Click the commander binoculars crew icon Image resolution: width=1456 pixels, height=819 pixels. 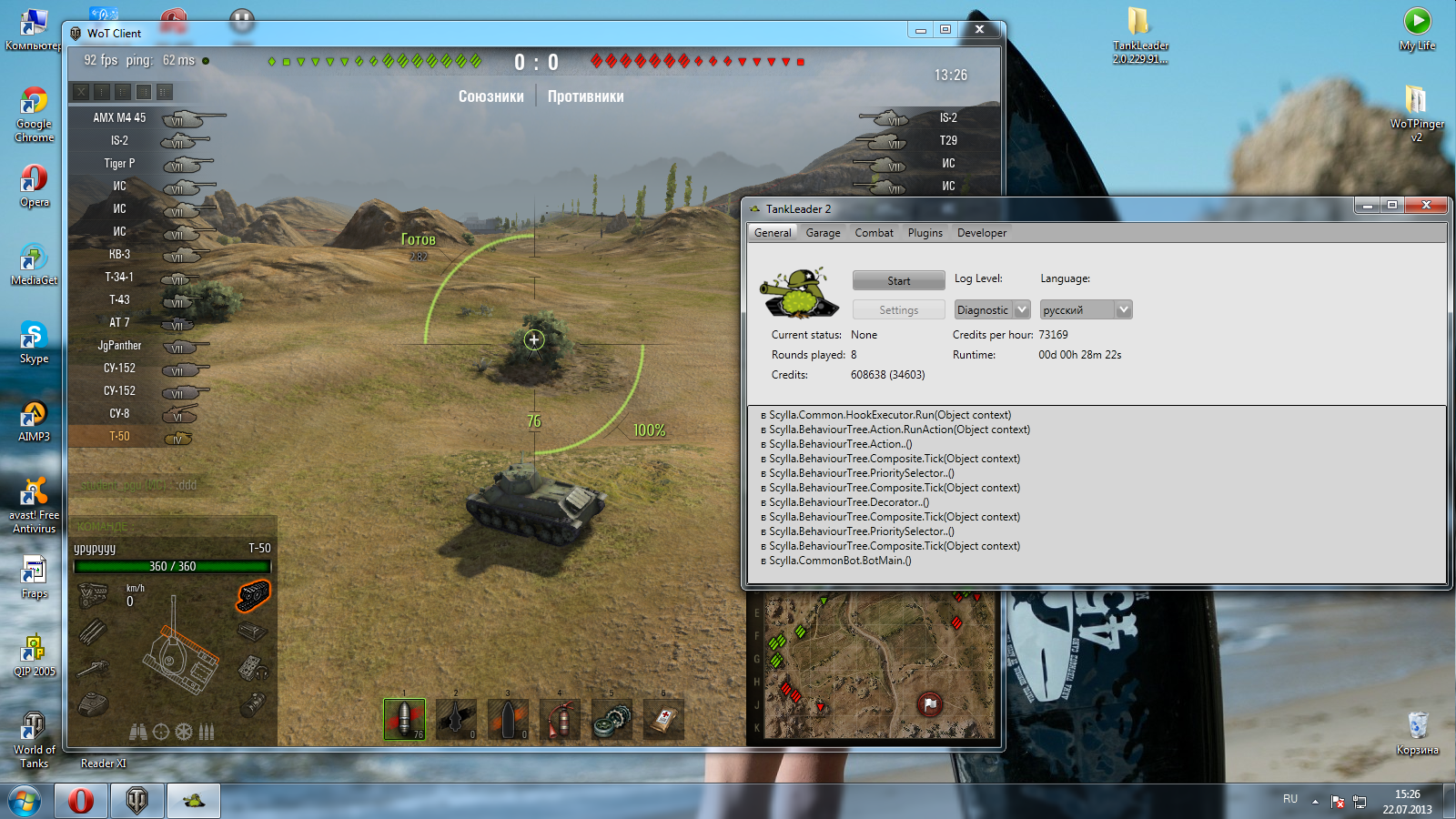138,732
